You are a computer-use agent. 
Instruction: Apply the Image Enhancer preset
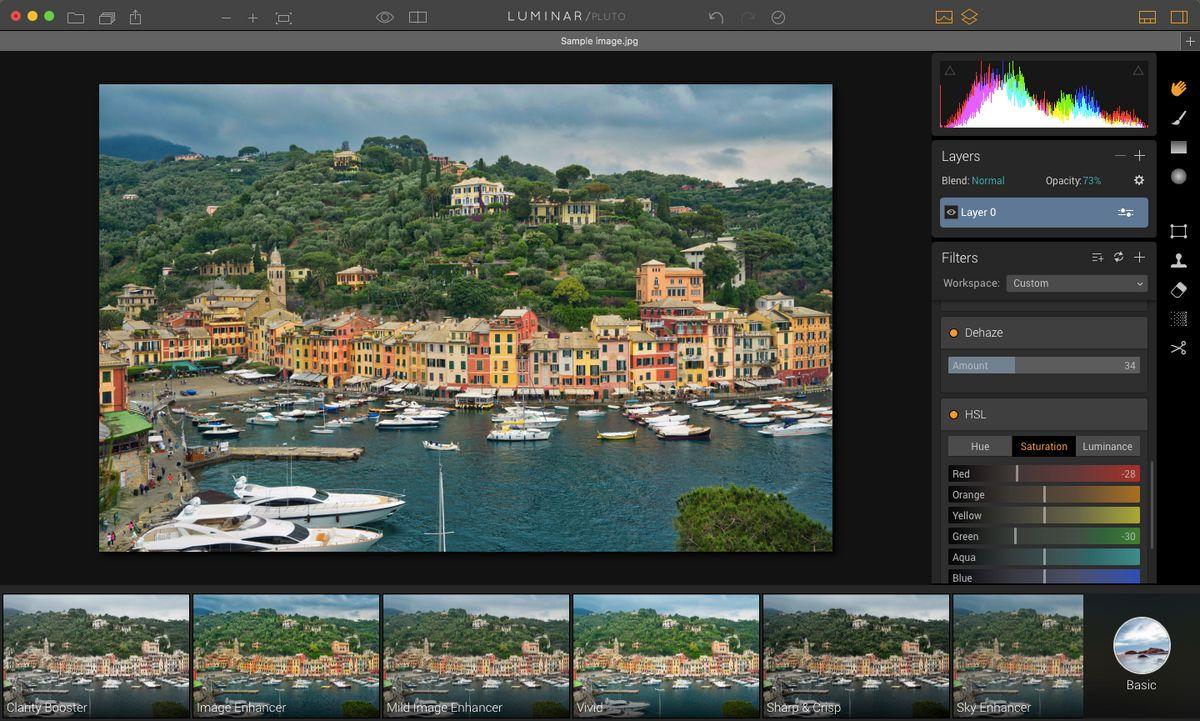click(286, 655)
